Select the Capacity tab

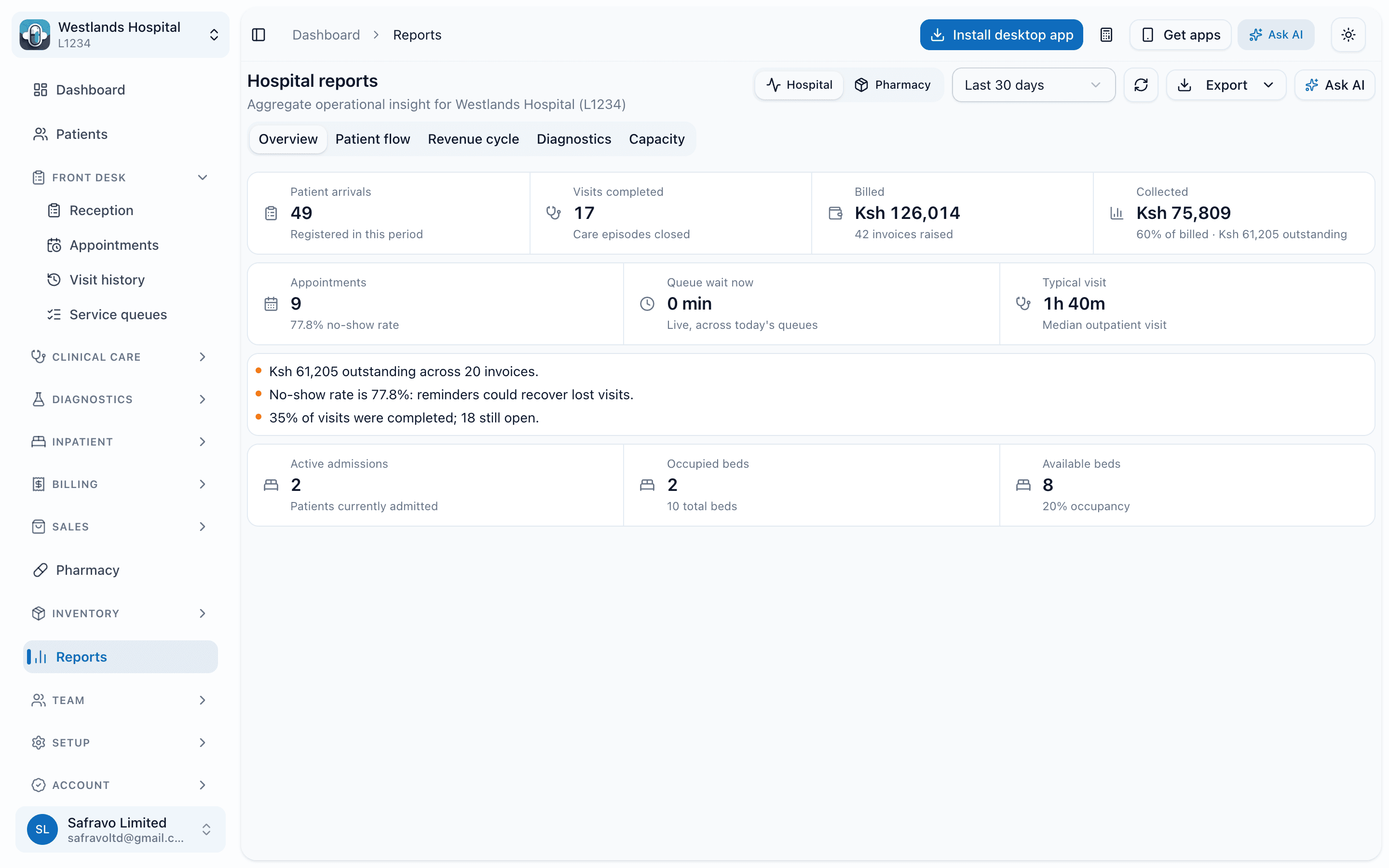pos(656,139)
